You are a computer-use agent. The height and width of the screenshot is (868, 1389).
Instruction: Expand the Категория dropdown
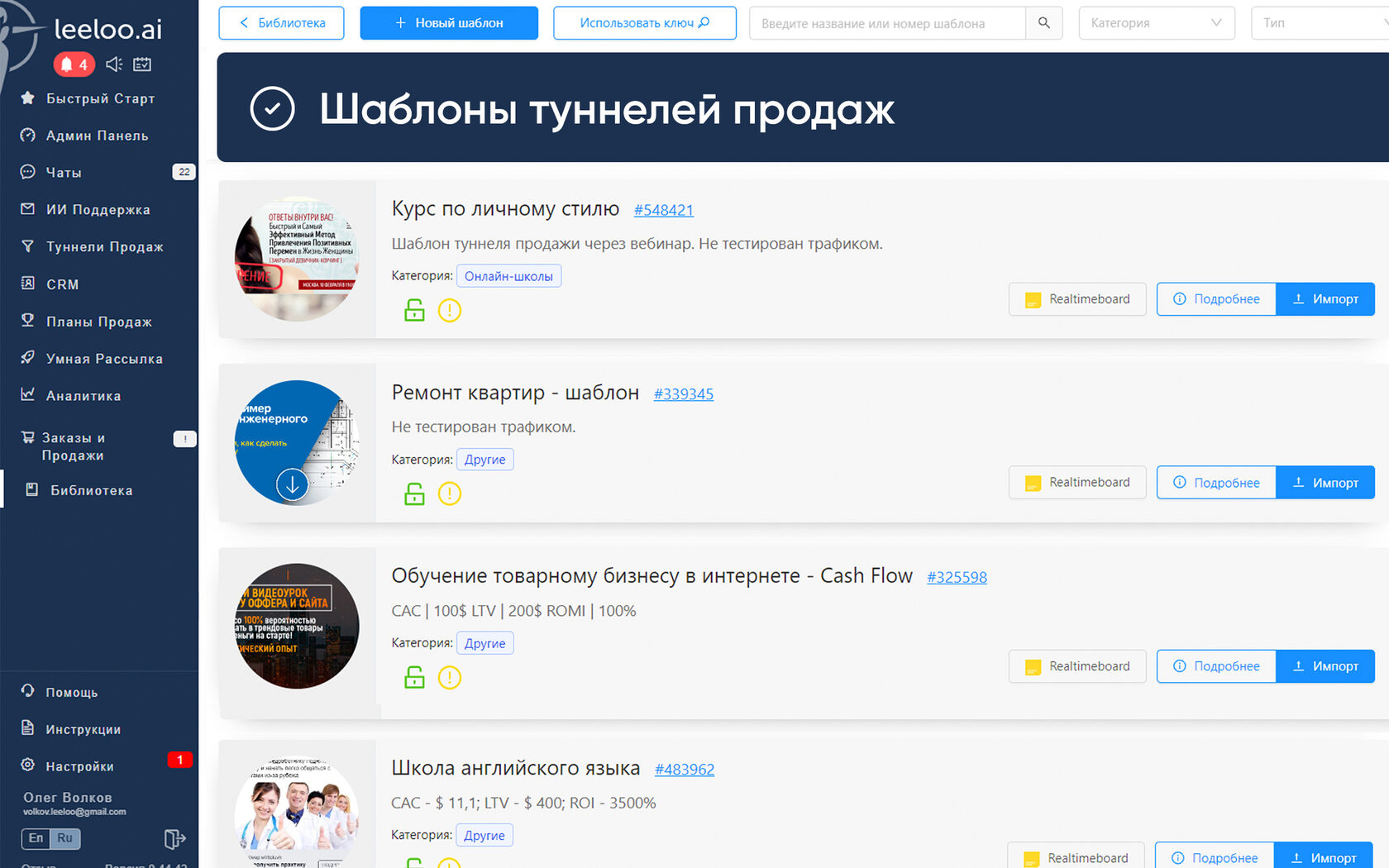(1157, 23)
